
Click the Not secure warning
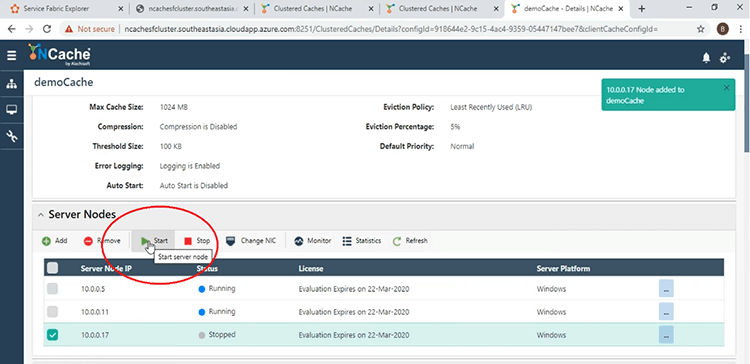(91, 29)
